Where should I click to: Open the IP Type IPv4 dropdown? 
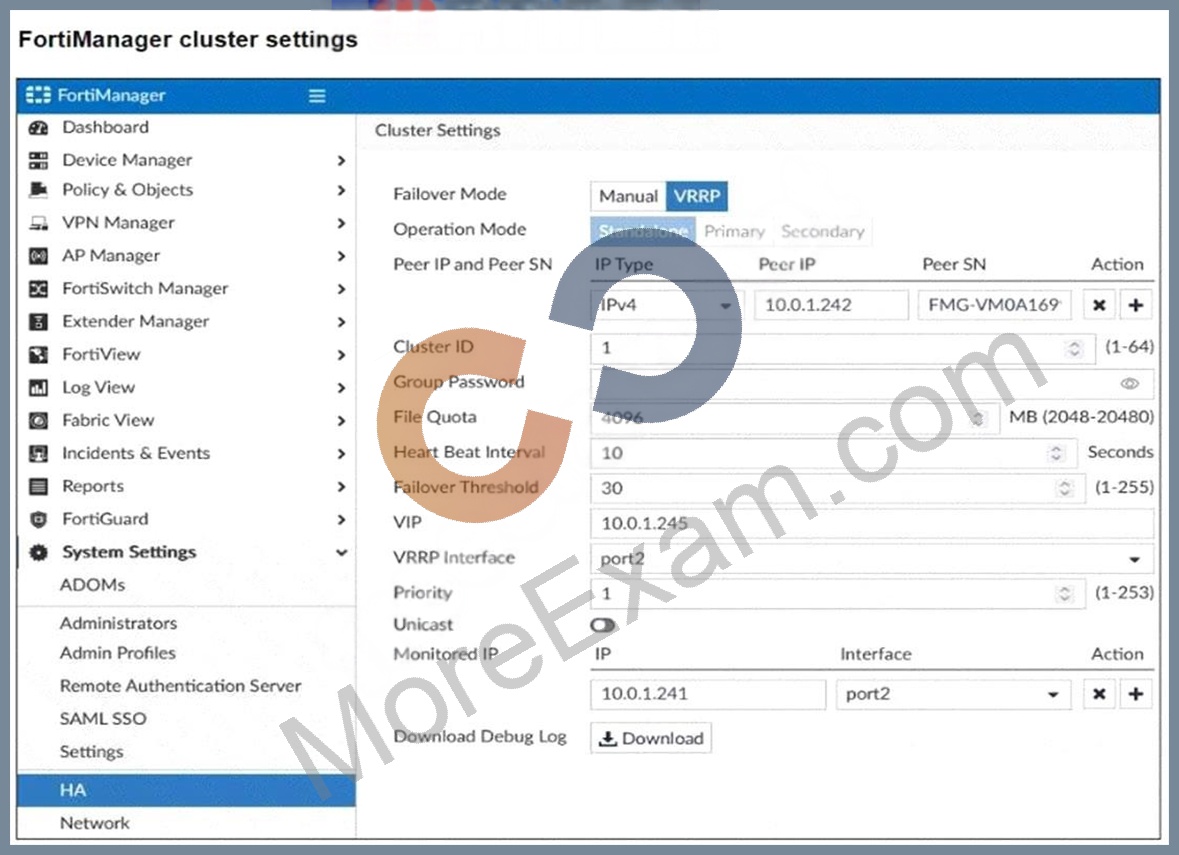[667, 305]
